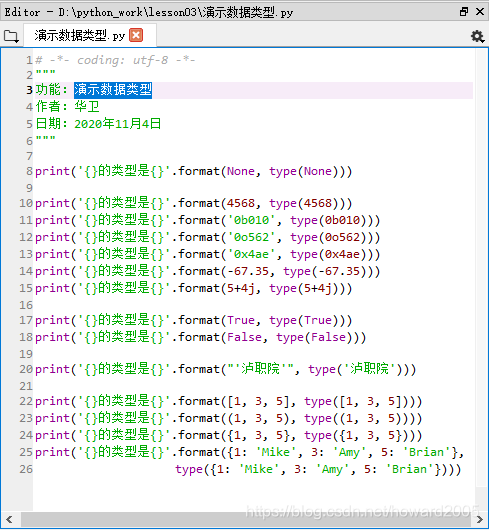Click the line containing 5+4j

tap(194, 288)
